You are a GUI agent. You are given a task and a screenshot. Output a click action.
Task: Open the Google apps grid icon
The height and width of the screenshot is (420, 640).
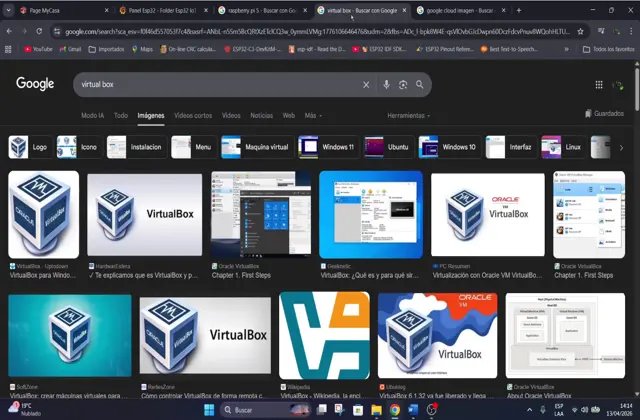point(600,86)
